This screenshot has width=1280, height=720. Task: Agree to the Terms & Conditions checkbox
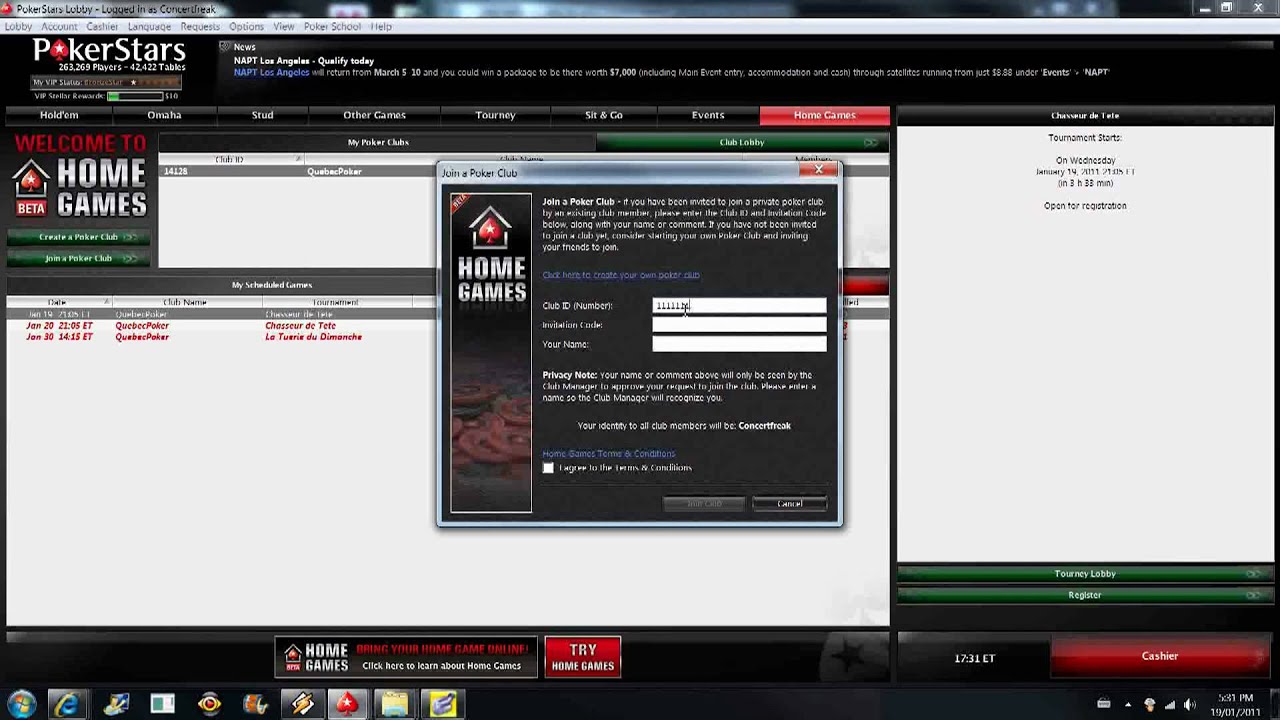point(548,468)
